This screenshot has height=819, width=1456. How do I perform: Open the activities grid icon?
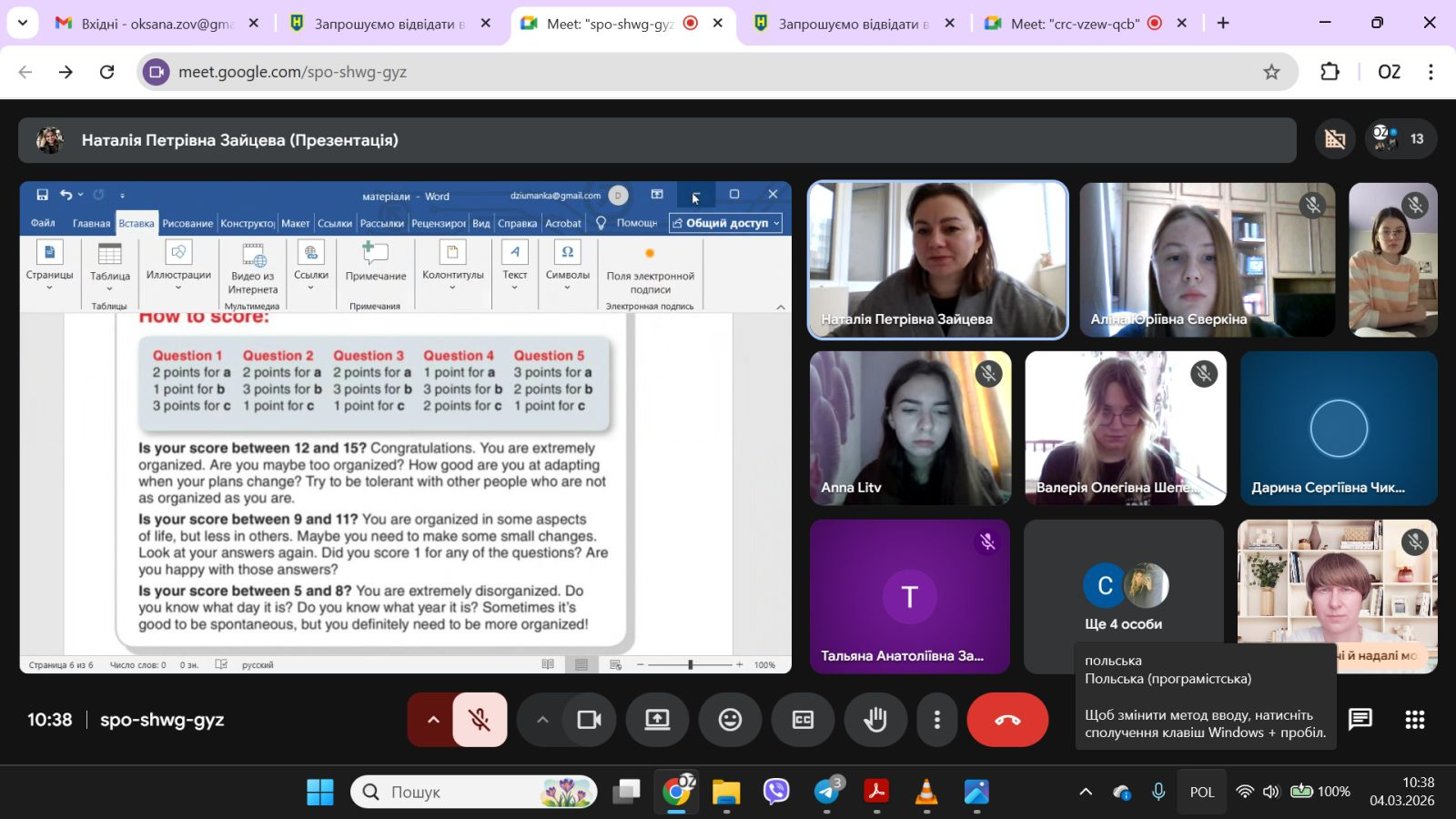(1415, 720)
